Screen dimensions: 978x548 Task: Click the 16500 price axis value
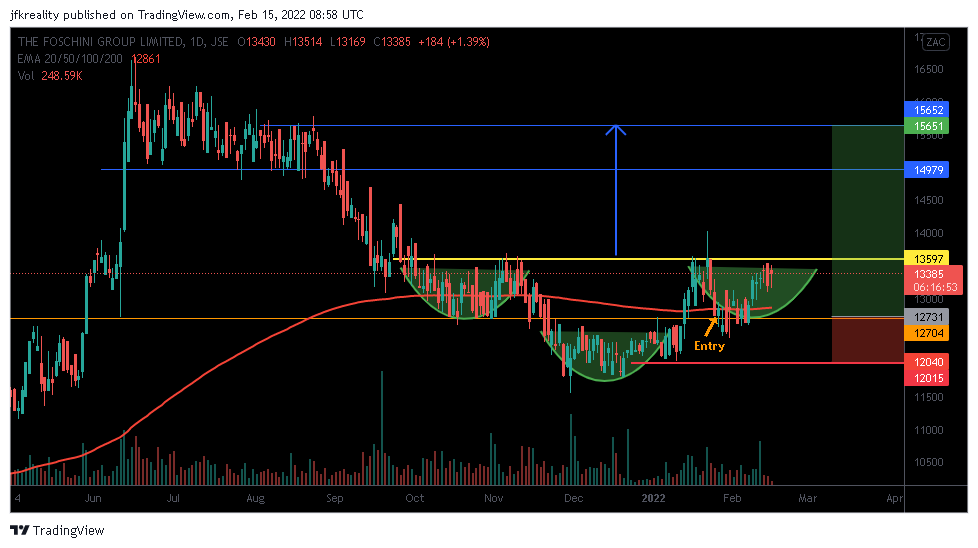[x=929, y=69]
